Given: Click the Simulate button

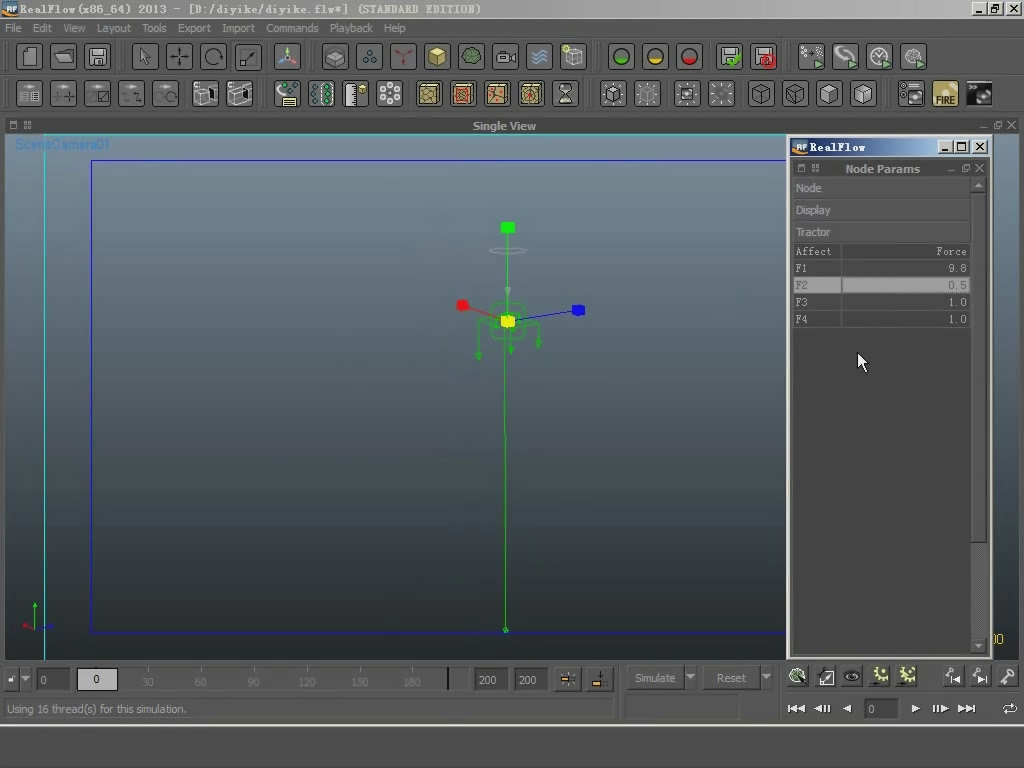Looking at the screenshot, I should [x=655, y=678].
